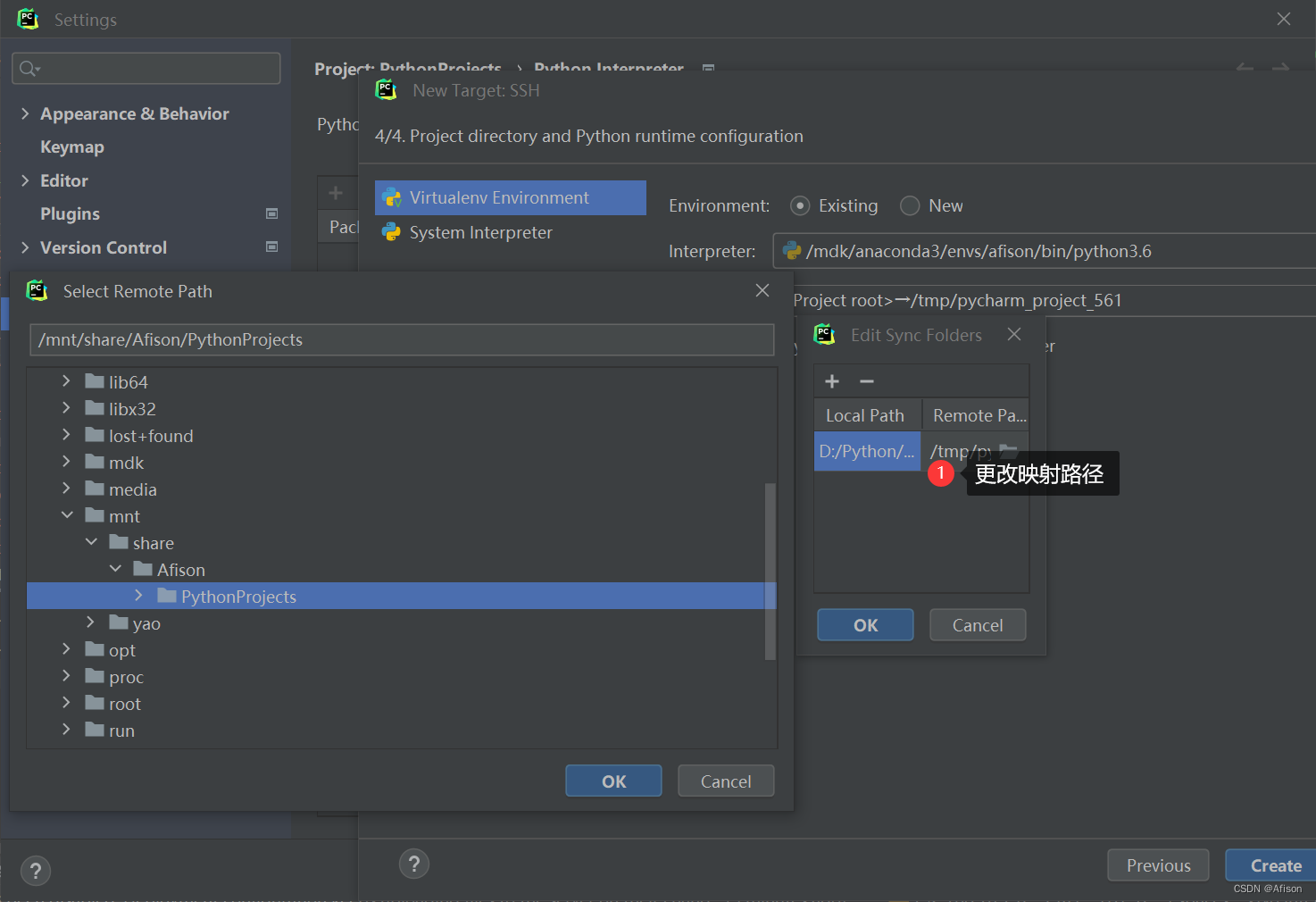
Task: Select Virtualenv Environment option
Action: tap(510, 197)
